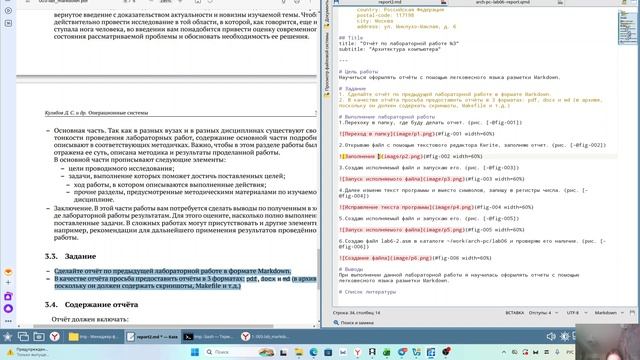Click the '# Цель работы' heading line
640x360 pixels.
(358, 71)
